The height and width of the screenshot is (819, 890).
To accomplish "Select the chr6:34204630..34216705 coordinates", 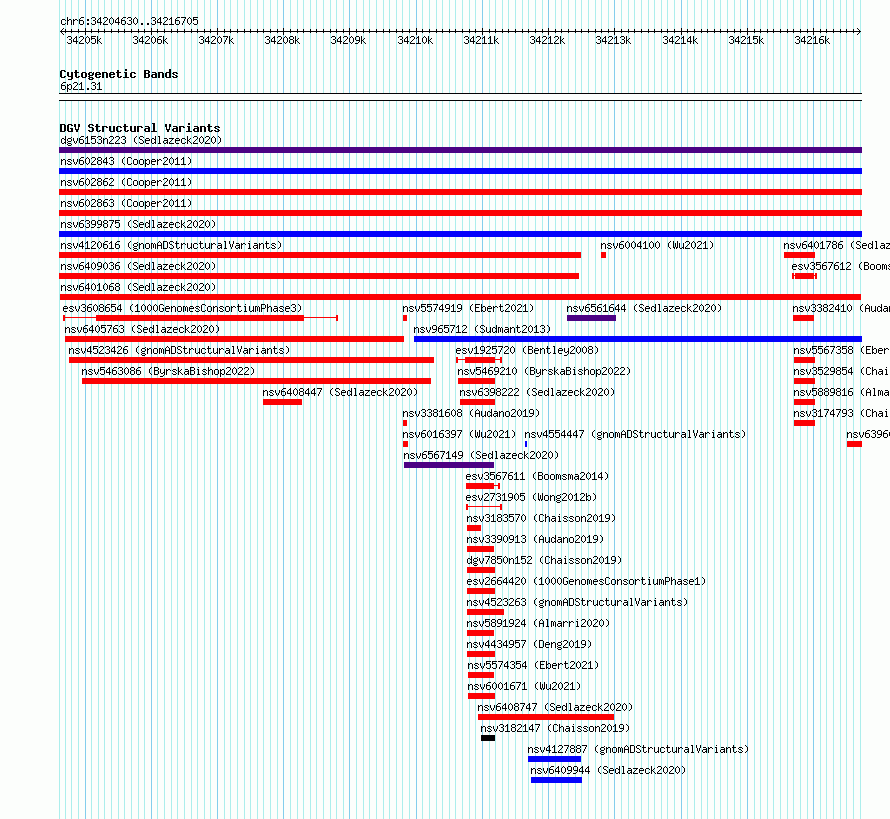I will (x=129, y=21).
